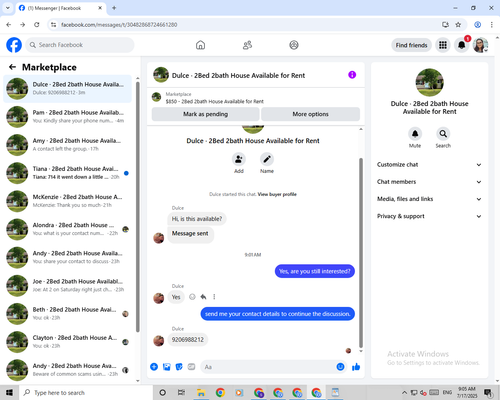Open Chrome menu three dots
The width and height of the screenshot is (500, 400).
pos(491,25)
